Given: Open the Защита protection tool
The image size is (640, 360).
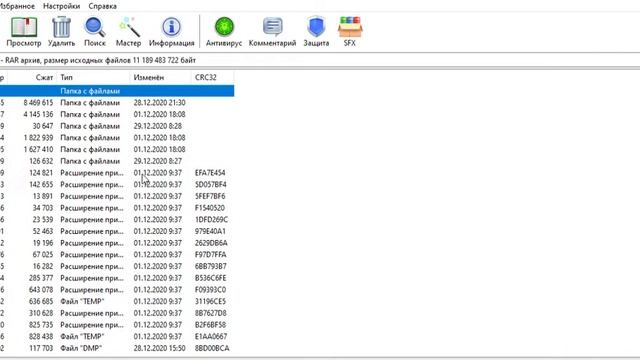Looking at the screenshot, I should [x=316, y=31].
